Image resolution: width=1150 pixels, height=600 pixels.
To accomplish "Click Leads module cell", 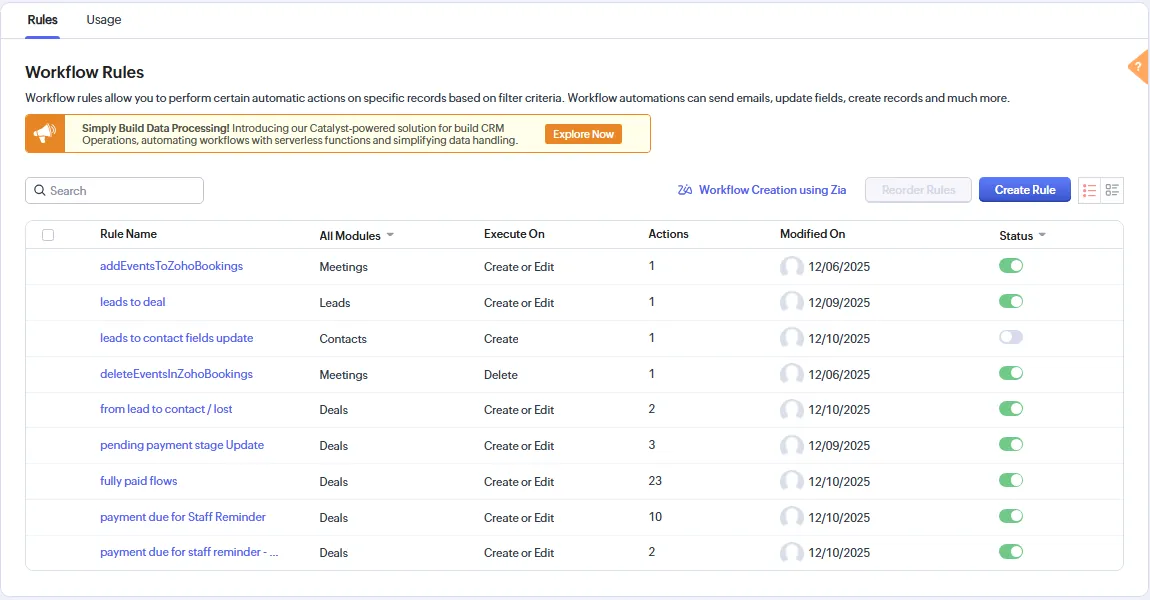I will [x=334, y=303].
